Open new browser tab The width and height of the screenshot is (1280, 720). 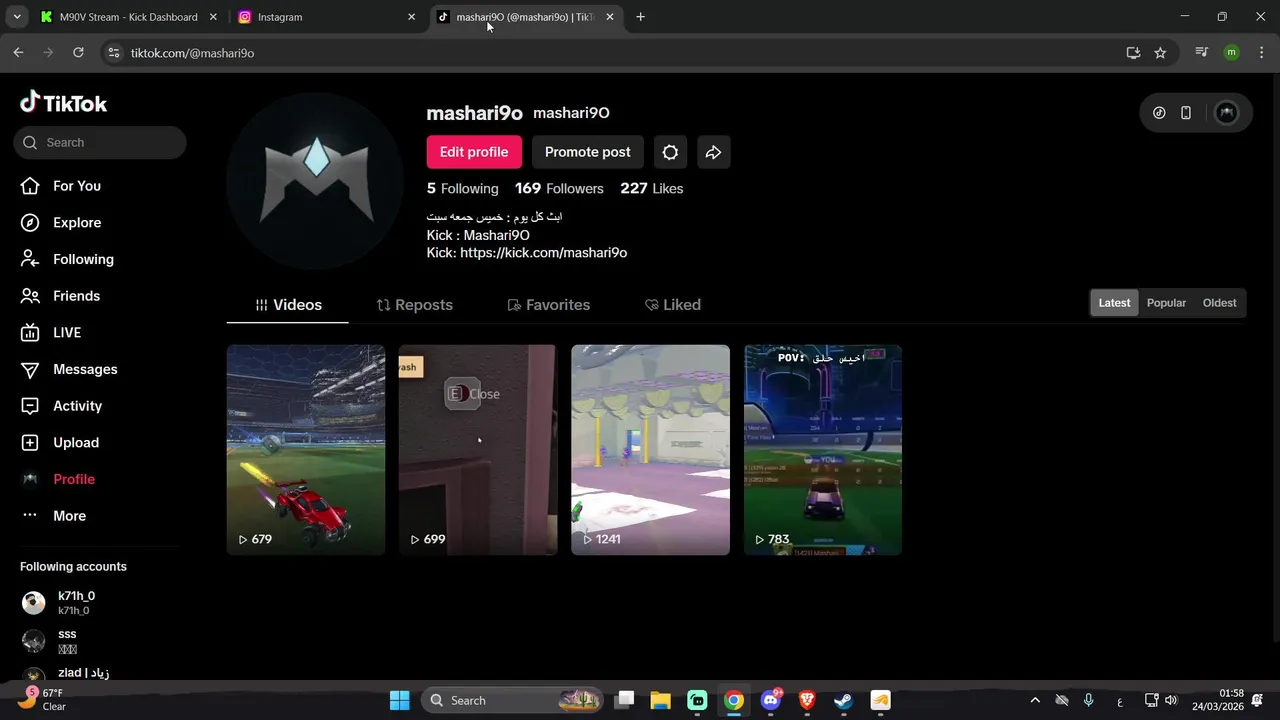640,17
